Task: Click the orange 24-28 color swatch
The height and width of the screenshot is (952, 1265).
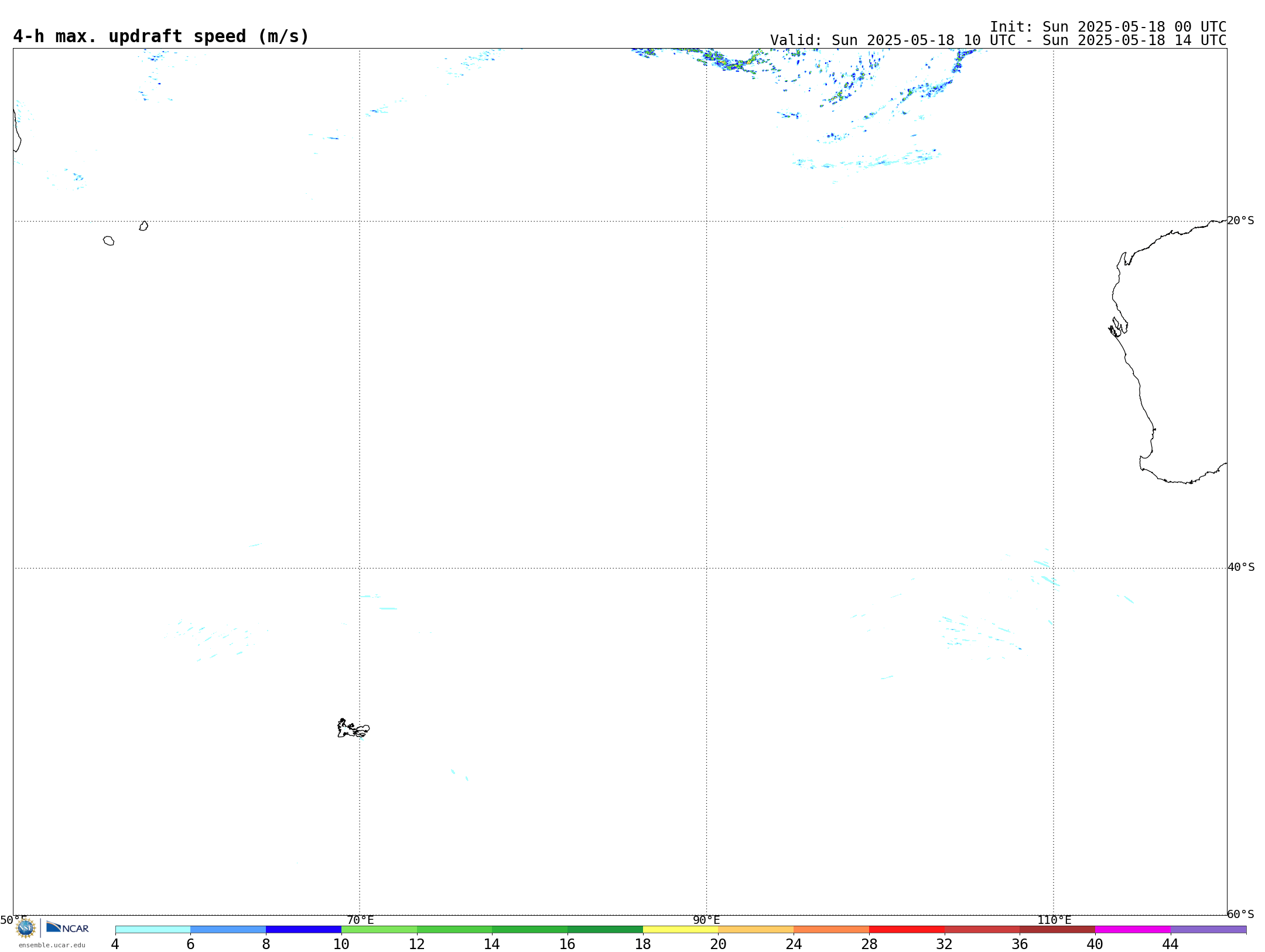Action: click(831, 929)
